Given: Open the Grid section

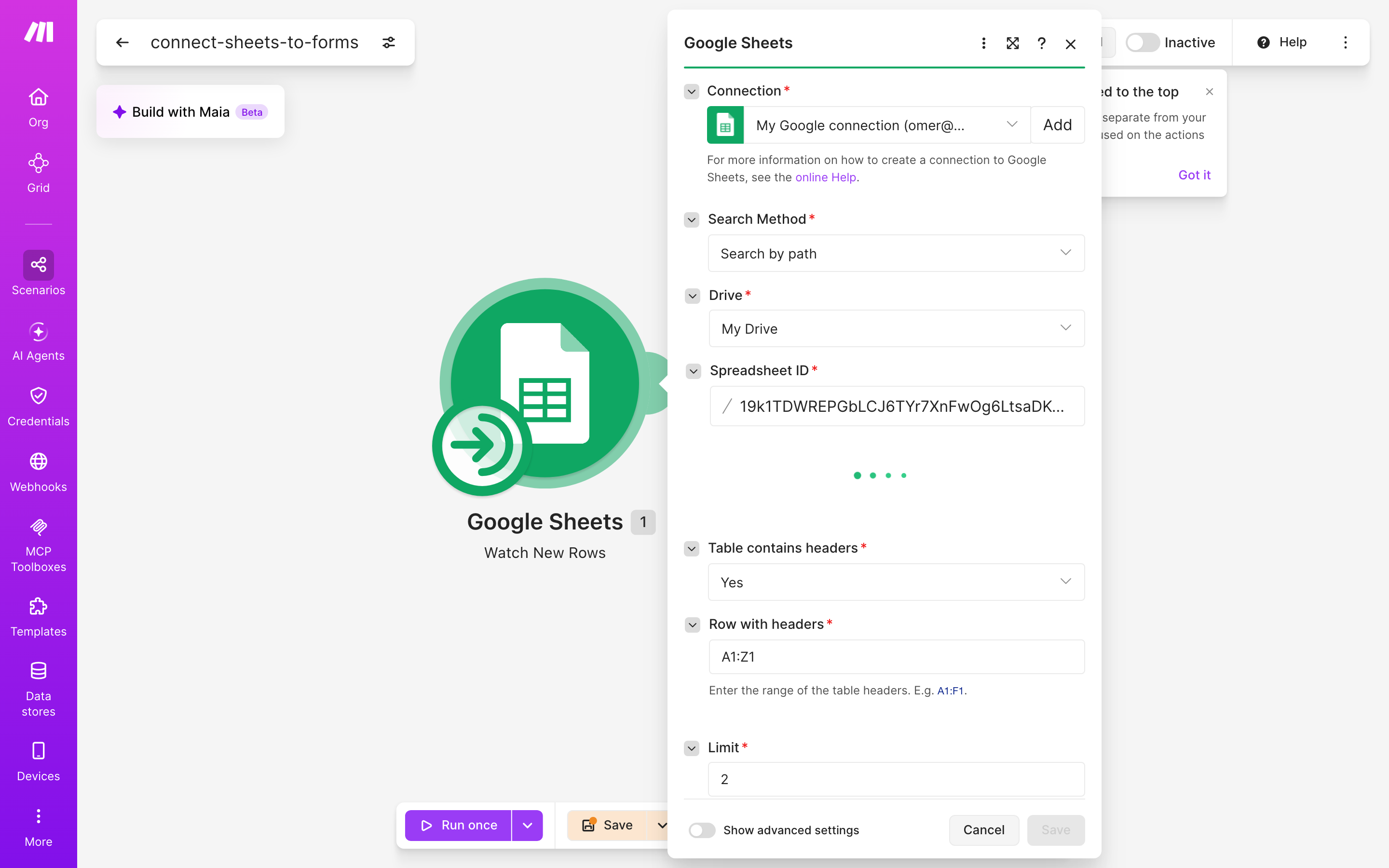Looking at the screenshot, I should (x=39, y=174).
